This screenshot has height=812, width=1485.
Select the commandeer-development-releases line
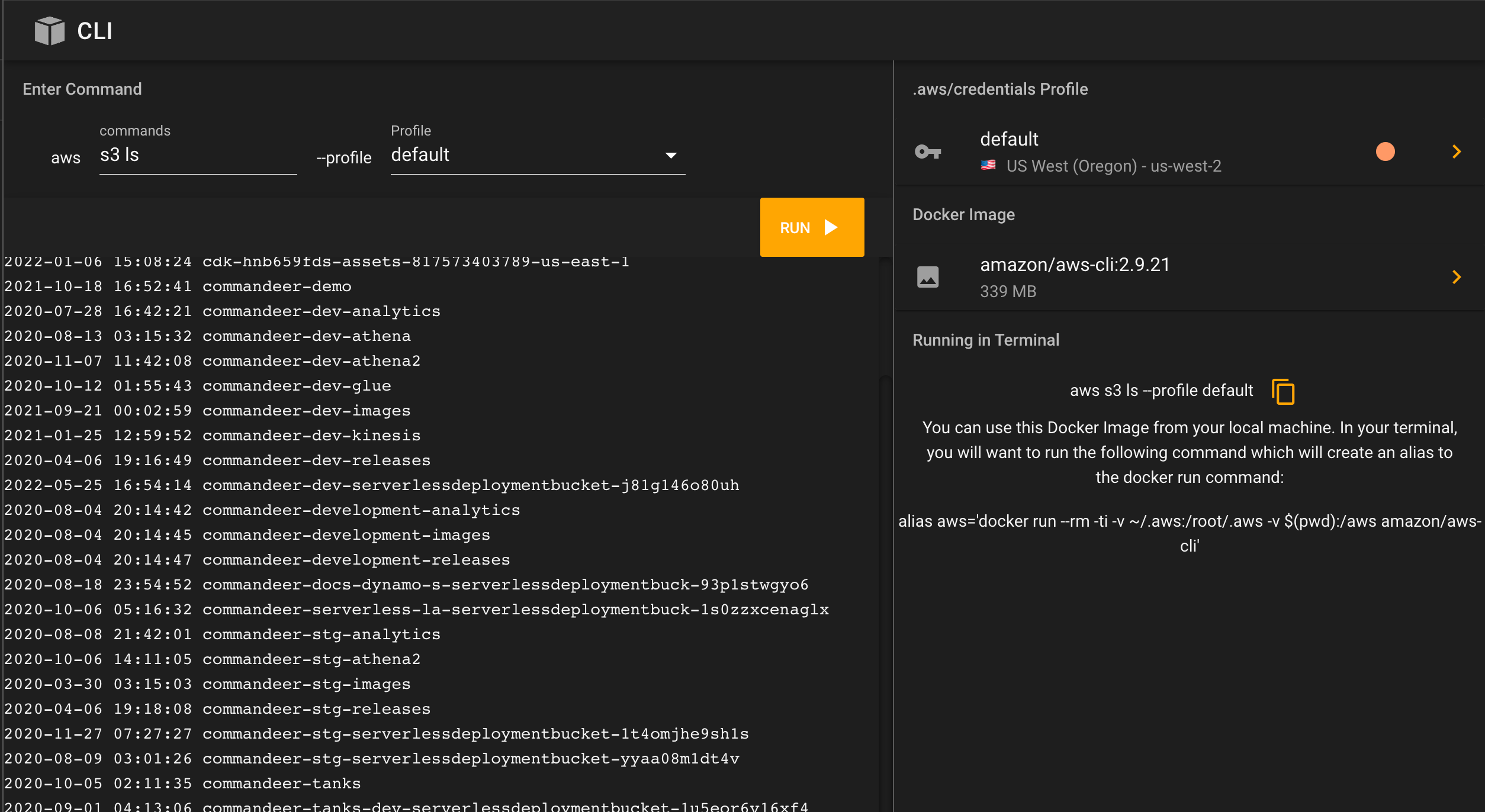[x=258, y=560]
